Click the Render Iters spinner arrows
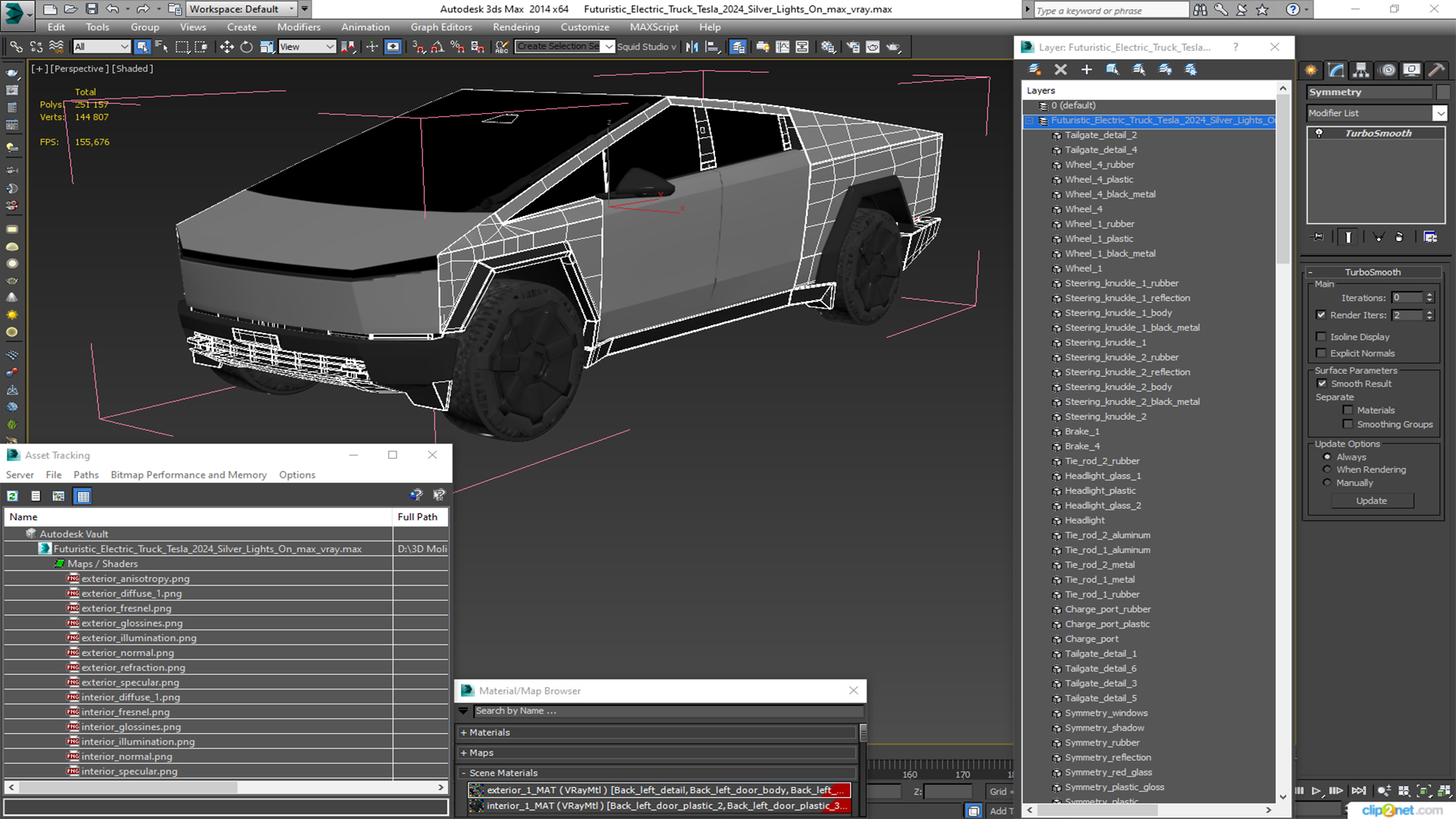Image resolution: width=1456 pixels, height=819 pixels. click(1429, 315)
